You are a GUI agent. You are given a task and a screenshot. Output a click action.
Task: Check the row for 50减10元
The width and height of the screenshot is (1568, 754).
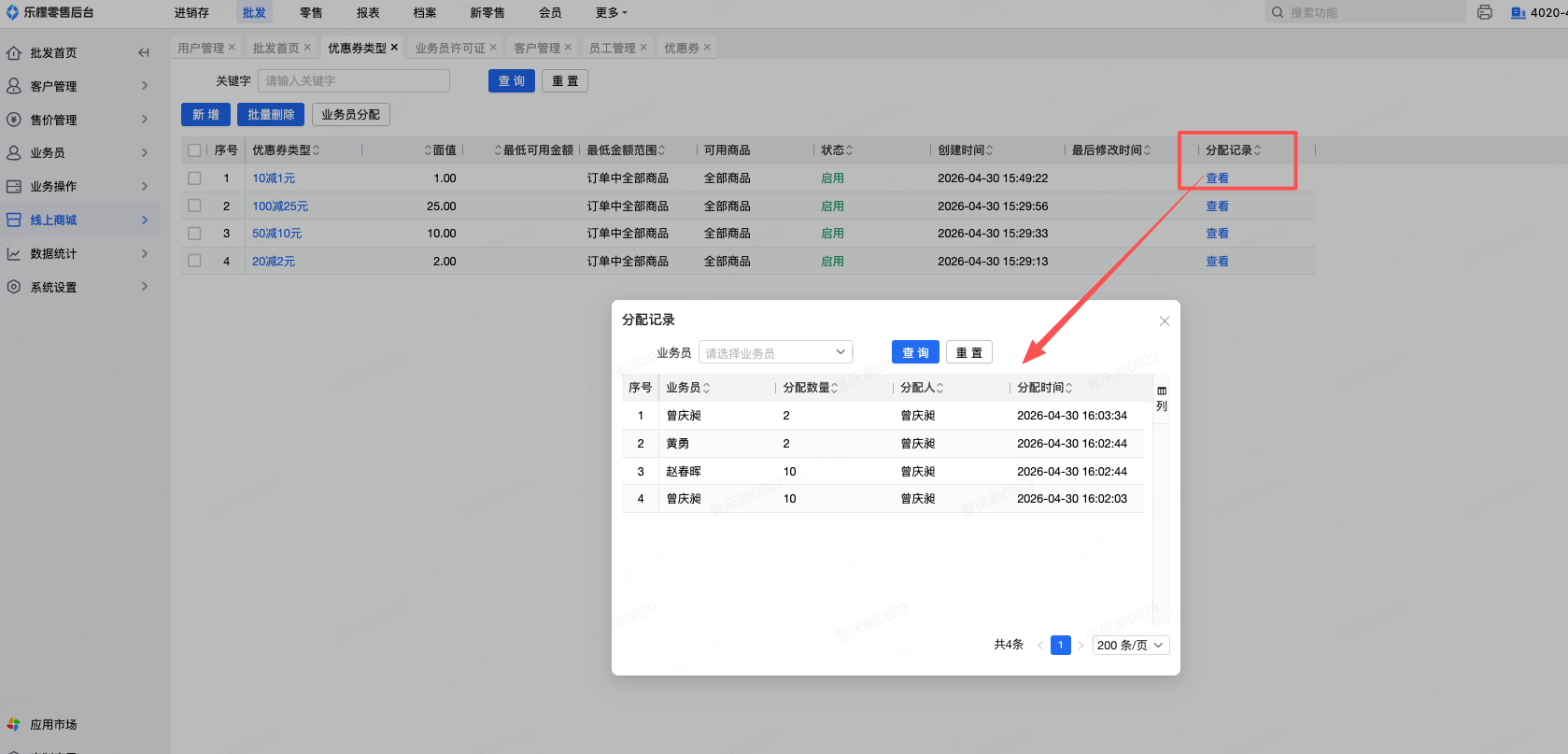(x=194, y=234)
